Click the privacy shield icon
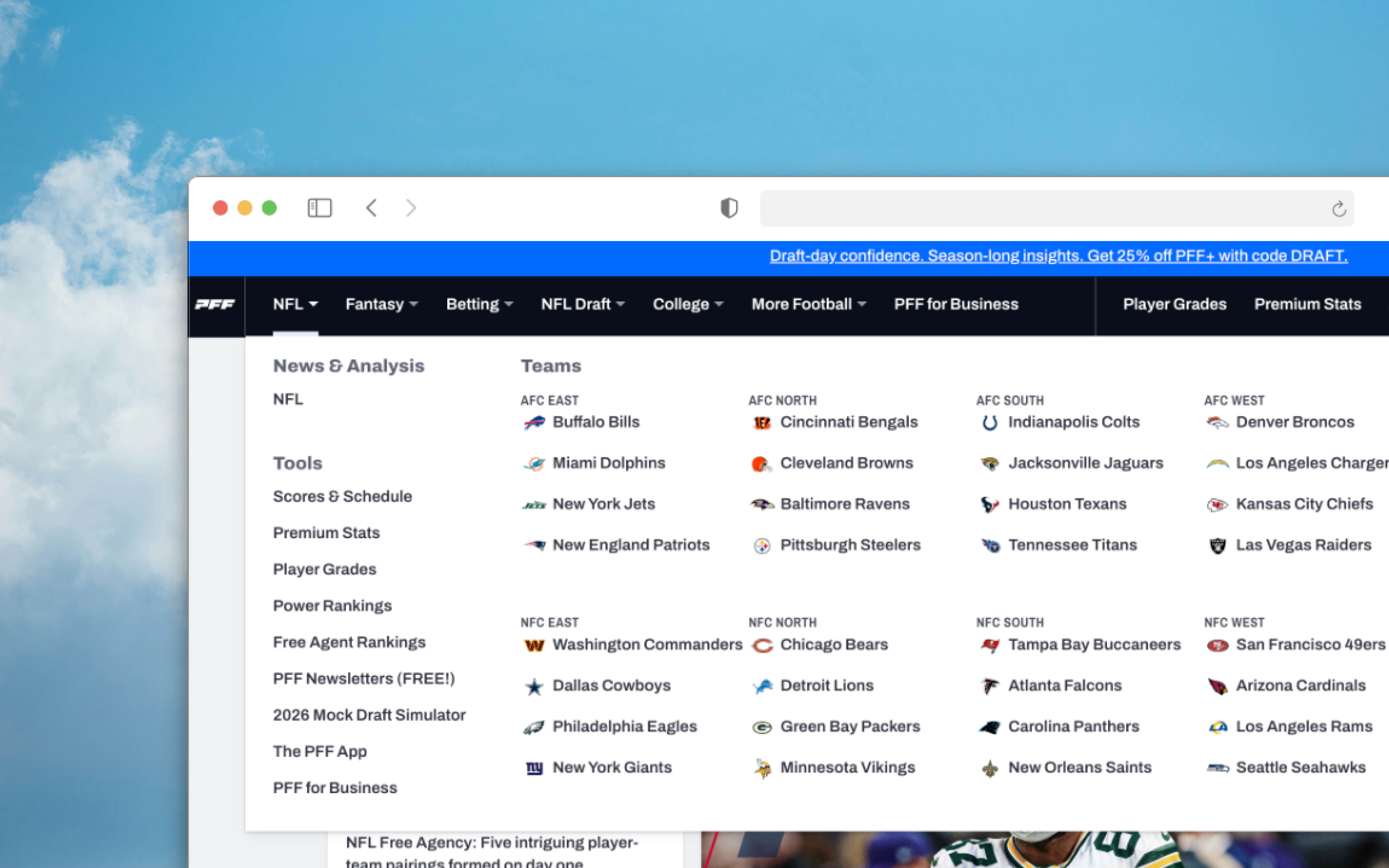This screenshot has height=868, width=1389. [x=729, y=208]
